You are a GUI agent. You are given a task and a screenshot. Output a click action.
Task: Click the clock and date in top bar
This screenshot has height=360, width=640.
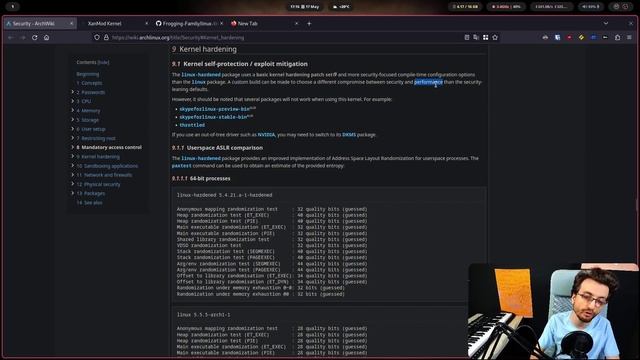tap(304, 7)
